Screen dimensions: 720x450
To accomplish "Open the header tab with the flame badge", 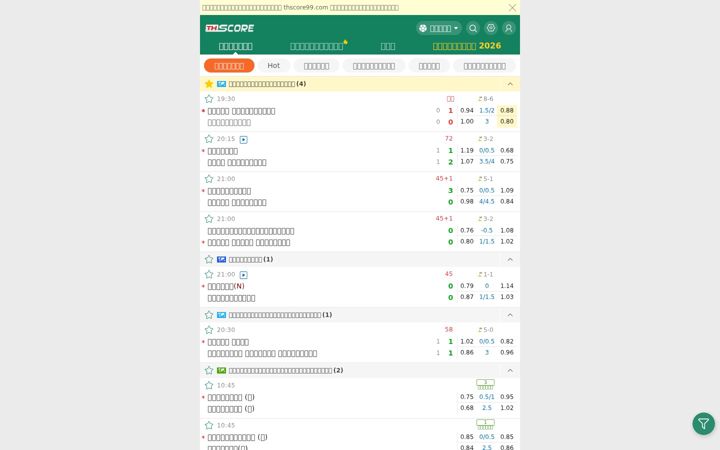I will point(318,46).
